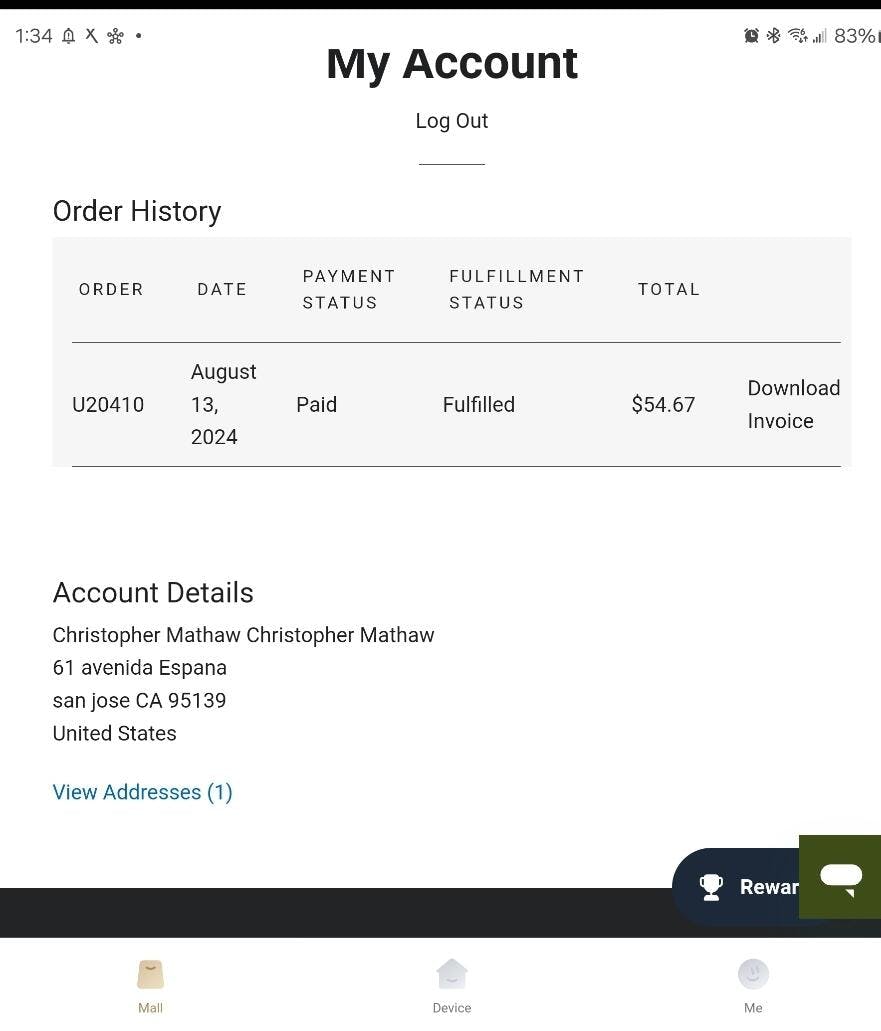Tap the TOTAL column header

pyautogui.click(x=669, y=289)
